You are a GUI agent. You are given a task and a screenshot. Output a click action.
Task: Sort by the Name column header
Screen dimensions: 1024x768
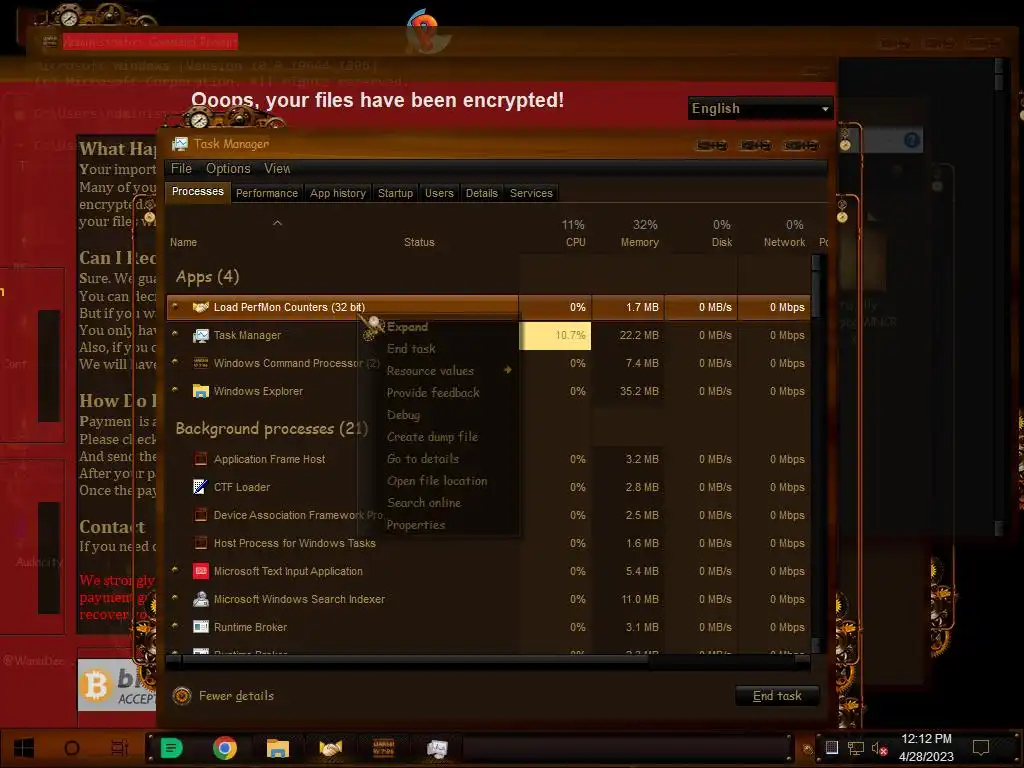[x=184, y=242]
